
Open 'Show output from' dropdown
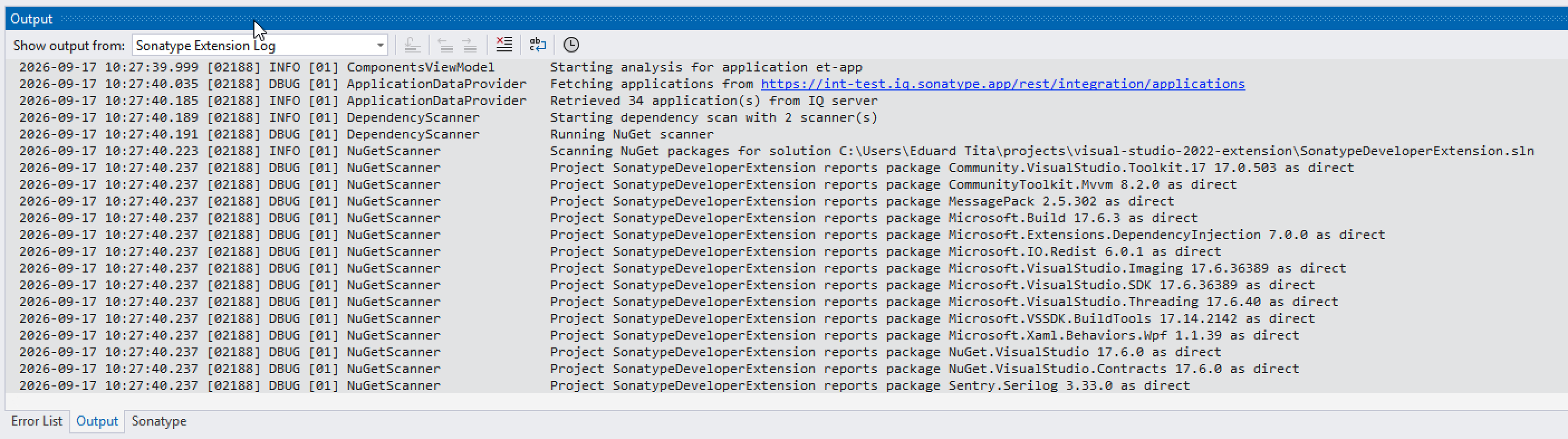[x=260, y=45]
